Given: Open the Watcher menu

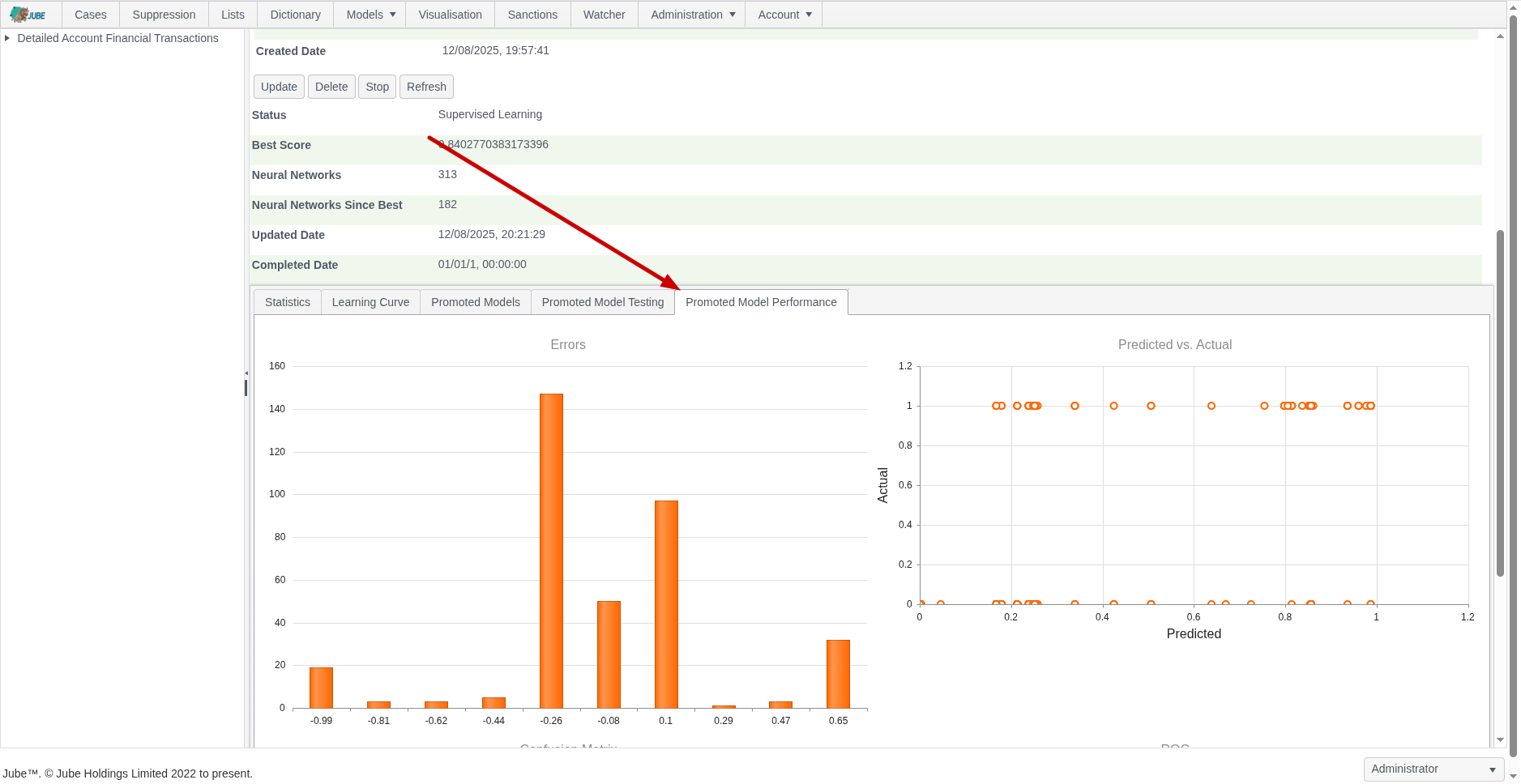Looking at the screenshot, I should pos(605,15).
